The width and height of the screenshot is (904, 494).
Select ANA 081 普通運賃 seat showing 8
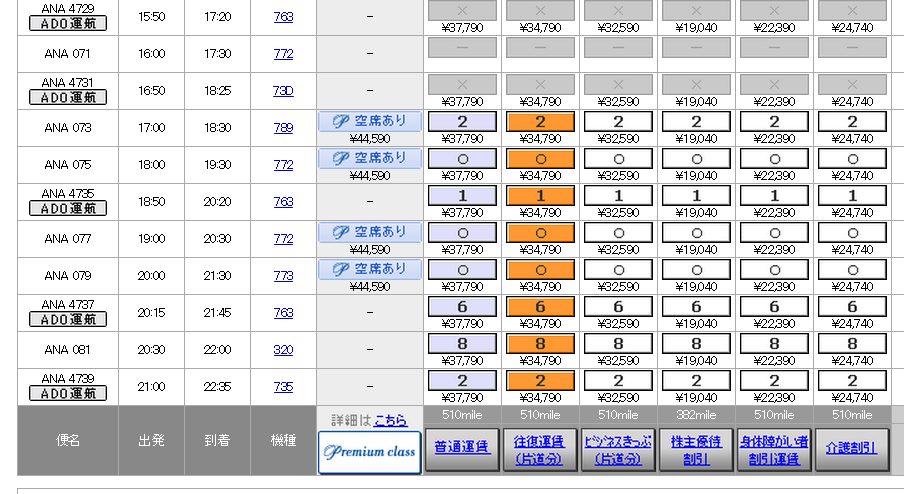462,344
